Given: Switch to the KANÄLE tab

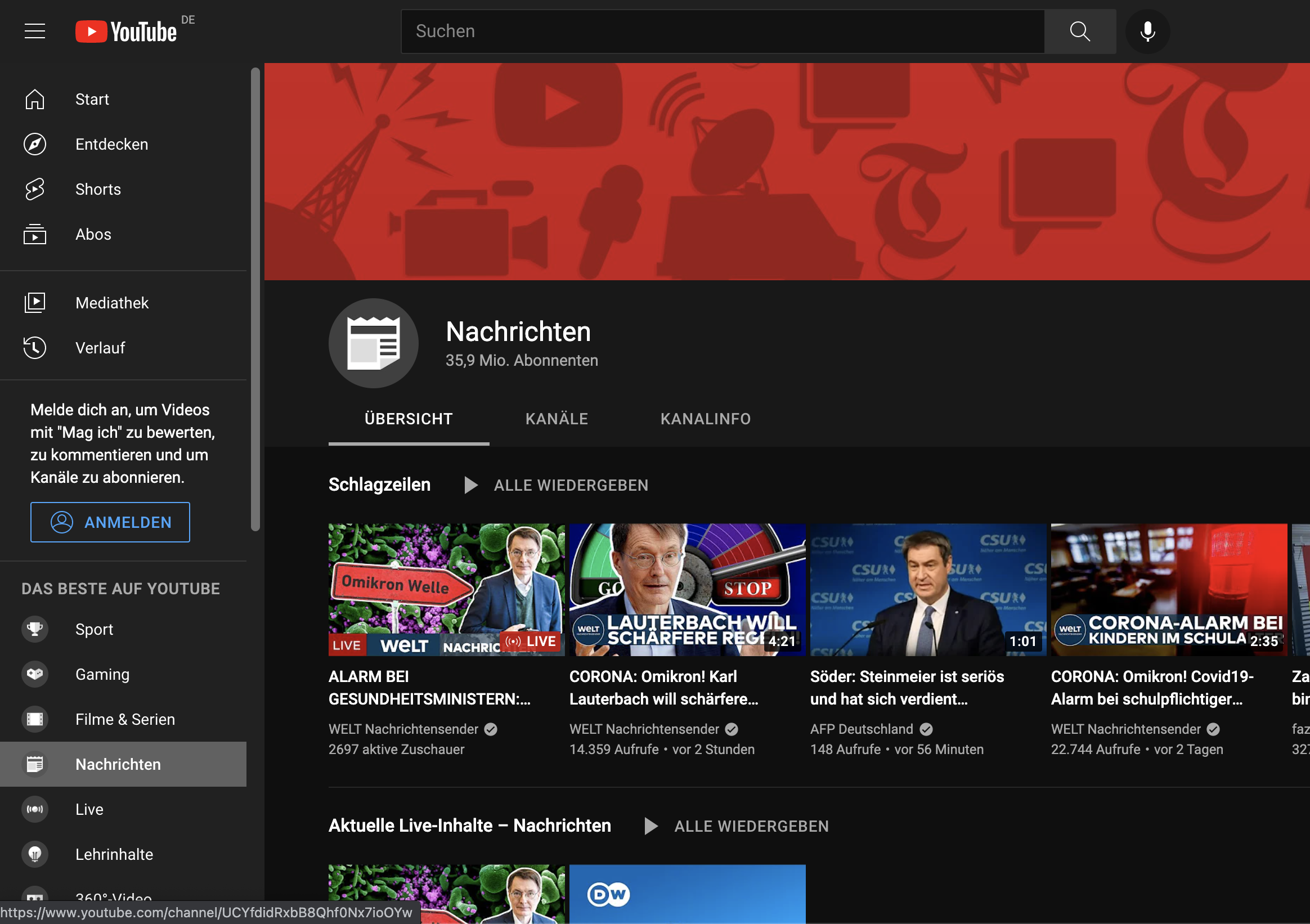Looking at the screenshot, I should tap(557, 419).
